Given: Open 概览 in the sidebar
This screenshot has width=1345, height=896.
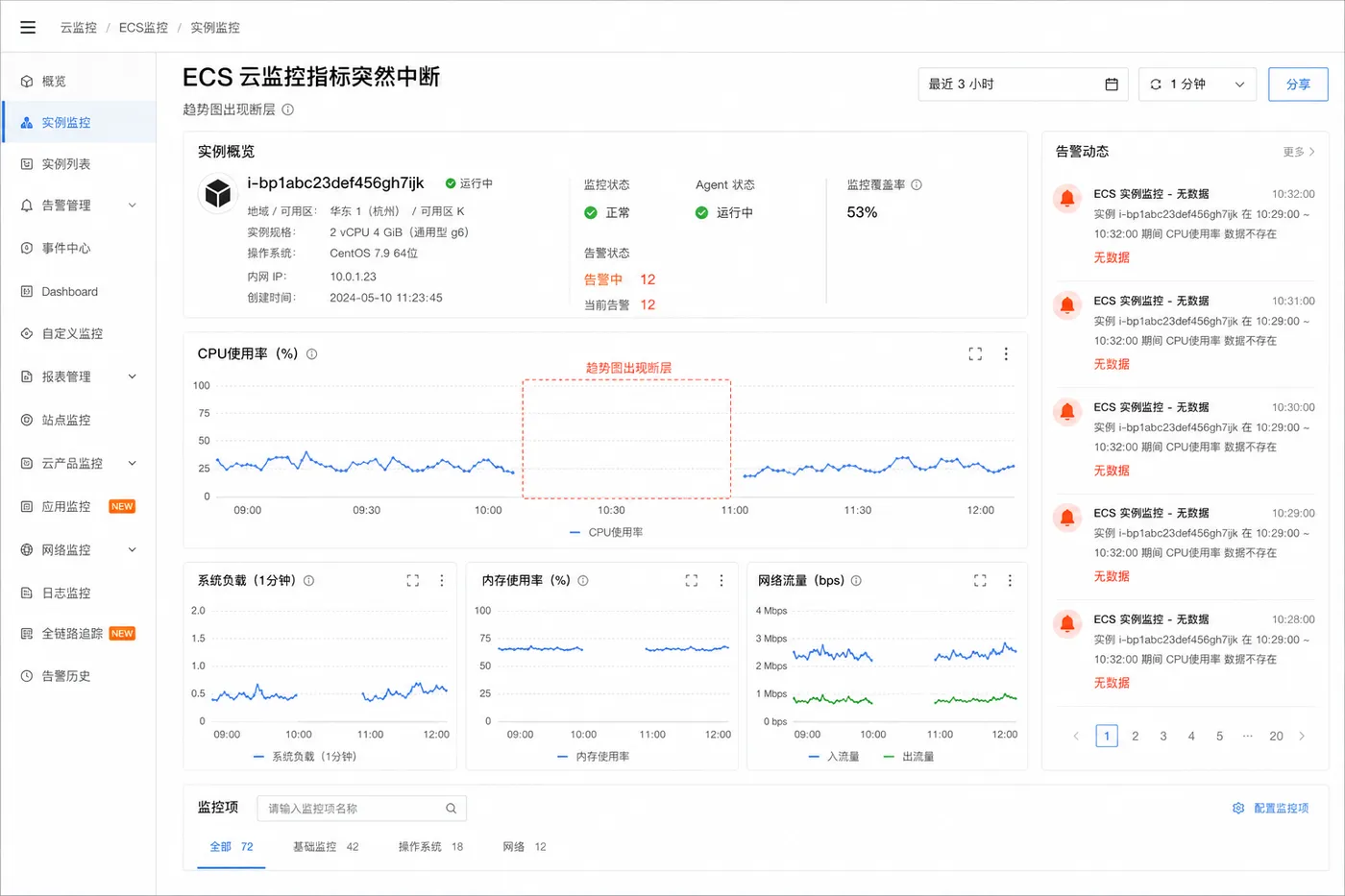Looking at the screenshot, I should (79, 82).
